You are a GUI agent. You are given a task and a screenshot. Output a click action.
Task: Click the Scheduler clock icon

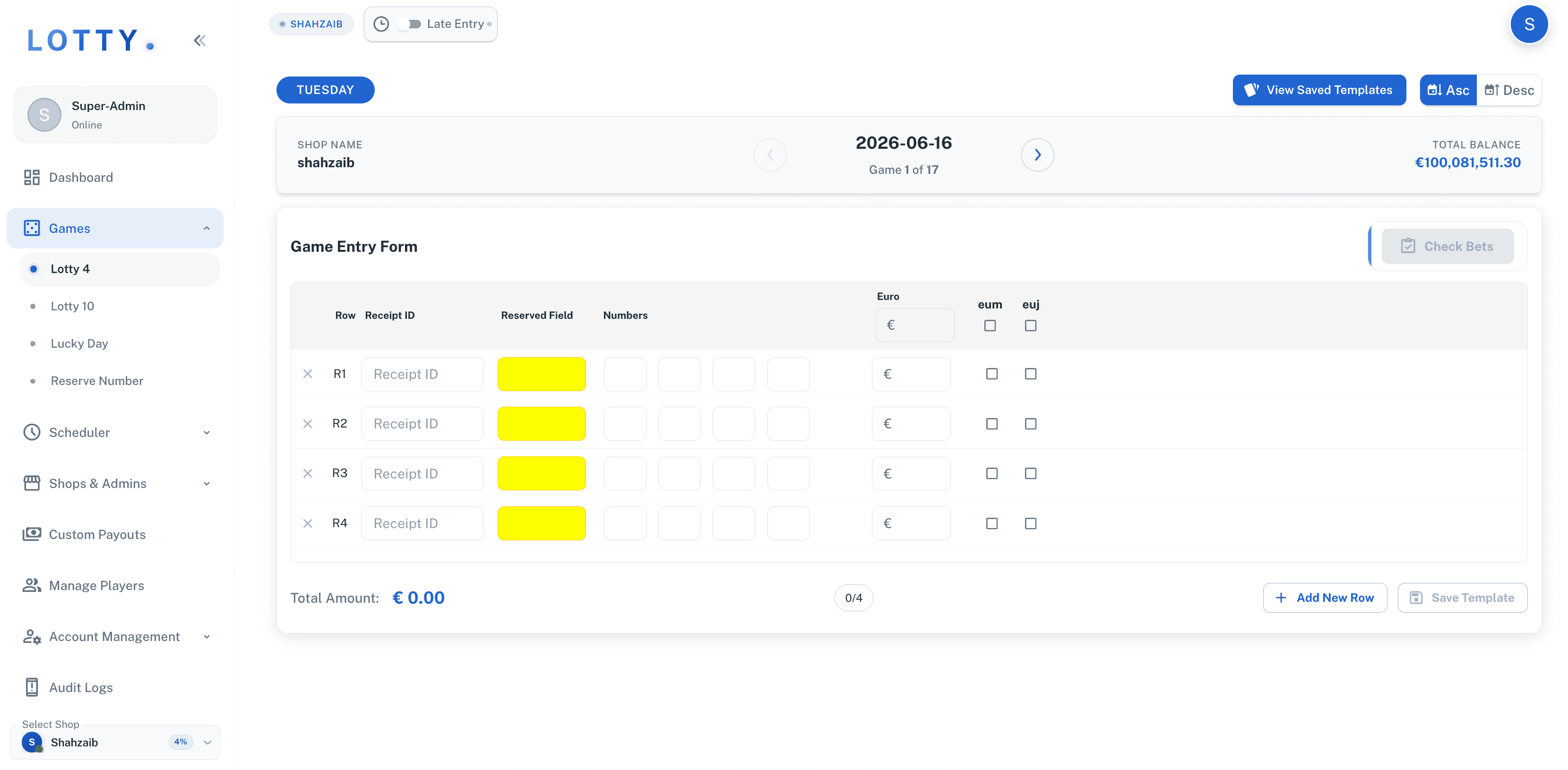tap(32, 432)
